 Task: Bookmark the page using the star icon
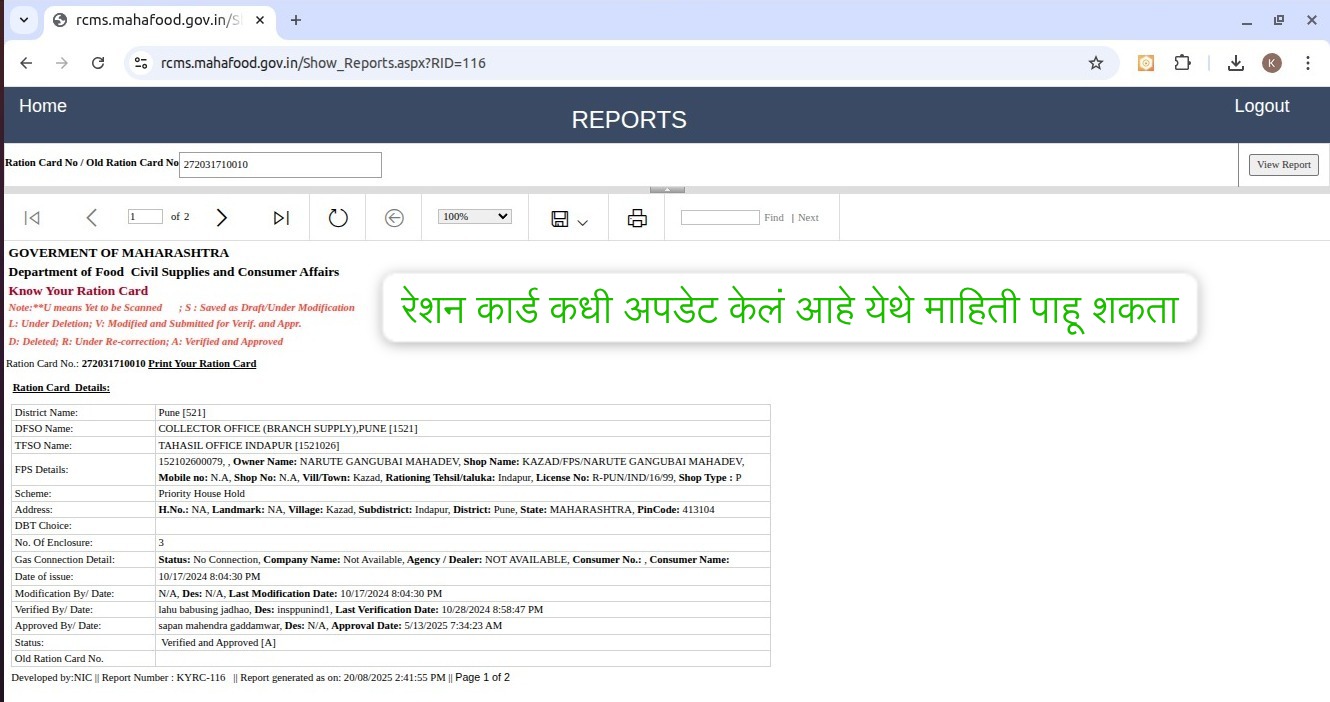click(x=1096, y=62)
